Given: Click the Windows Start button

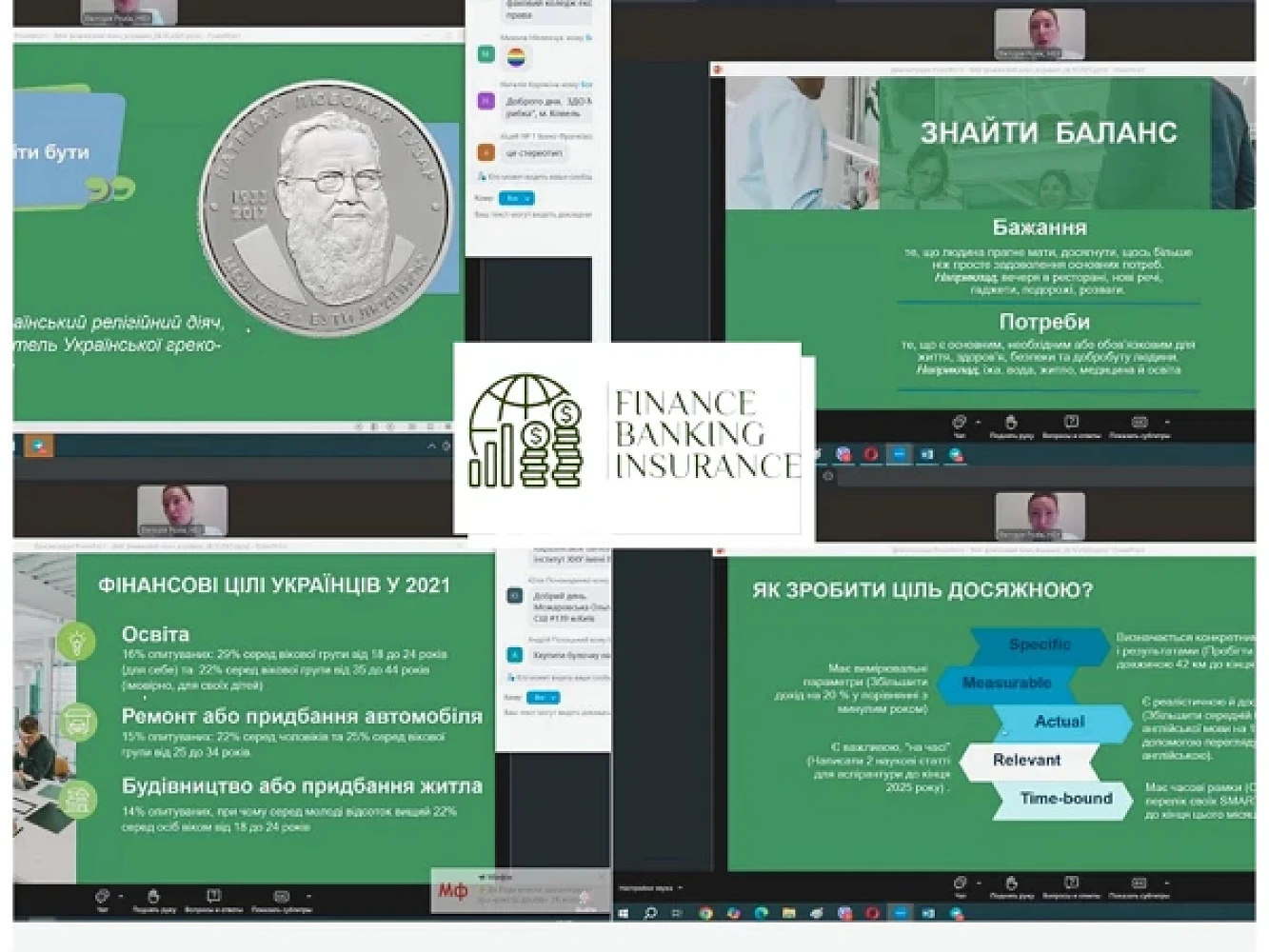Looking at the screenshot, I should [x=624, y=913].
